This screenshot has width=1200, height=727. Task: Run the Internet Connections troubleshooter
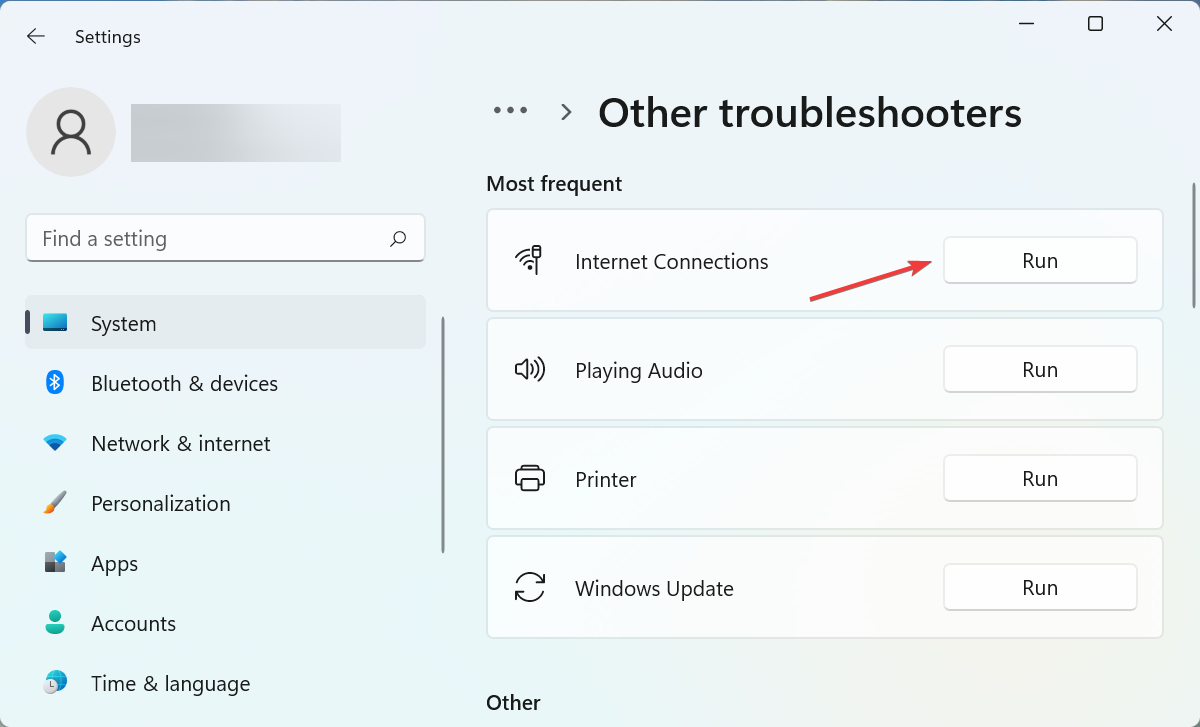(1040, 260)
